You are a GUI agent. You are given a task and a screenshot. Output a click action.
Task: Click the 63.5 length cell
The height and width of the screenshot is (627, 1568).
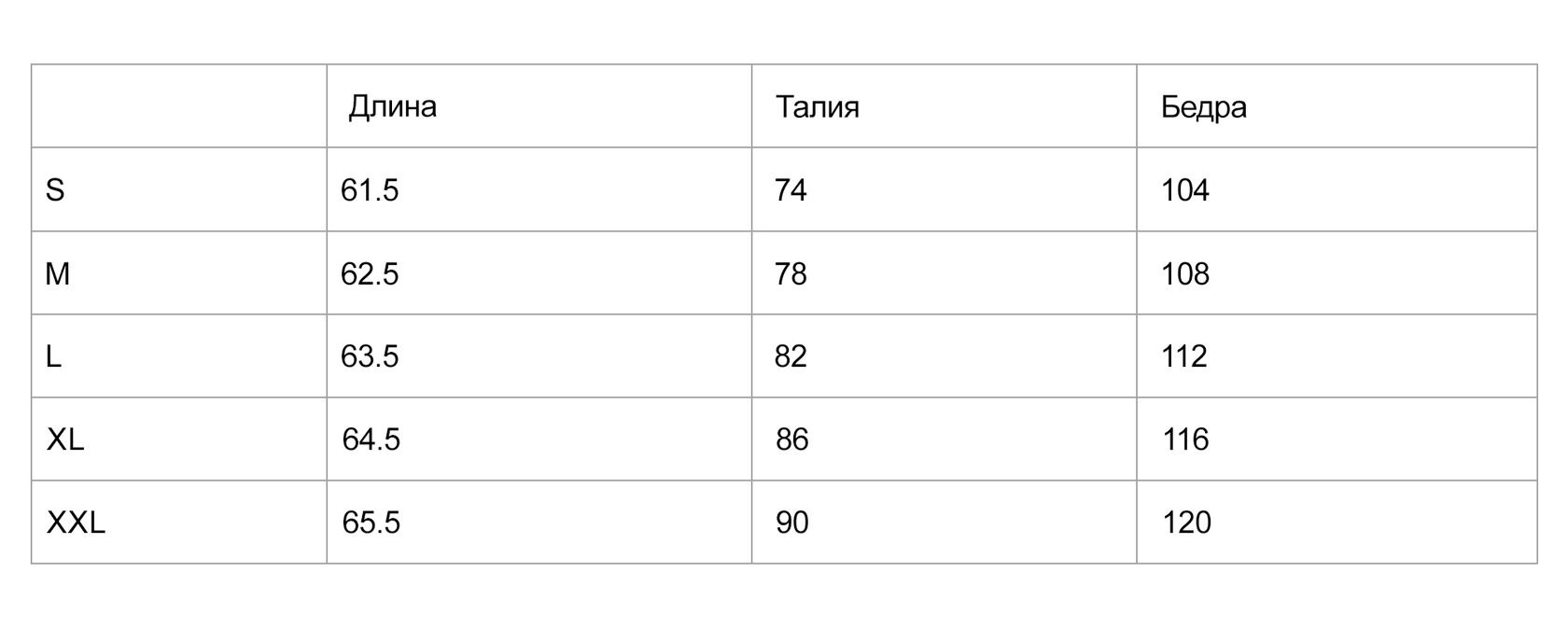(x=370, y=356)
